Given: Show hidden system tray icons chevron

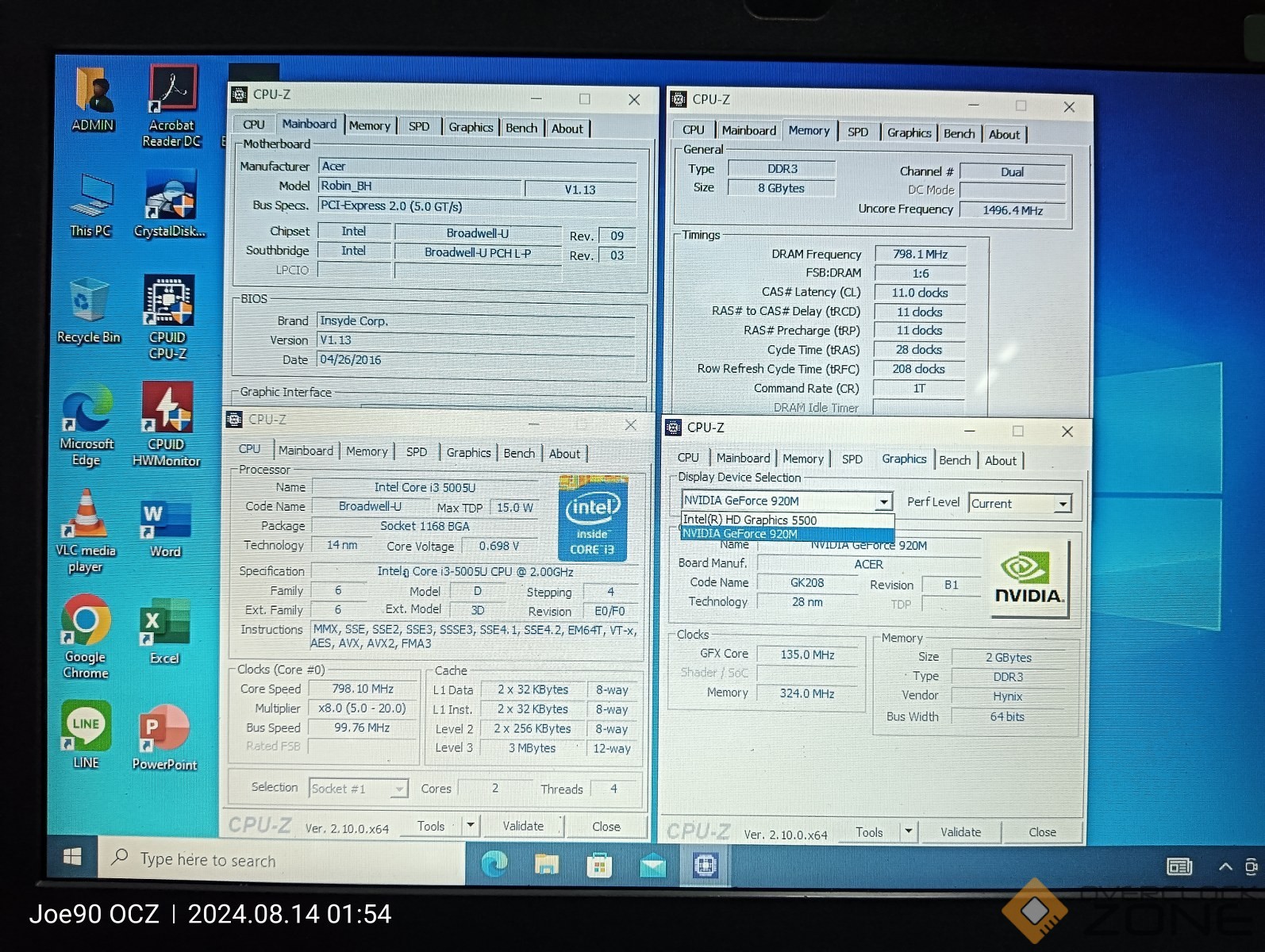Looking at the screenshot, I should pos(1225,866).
